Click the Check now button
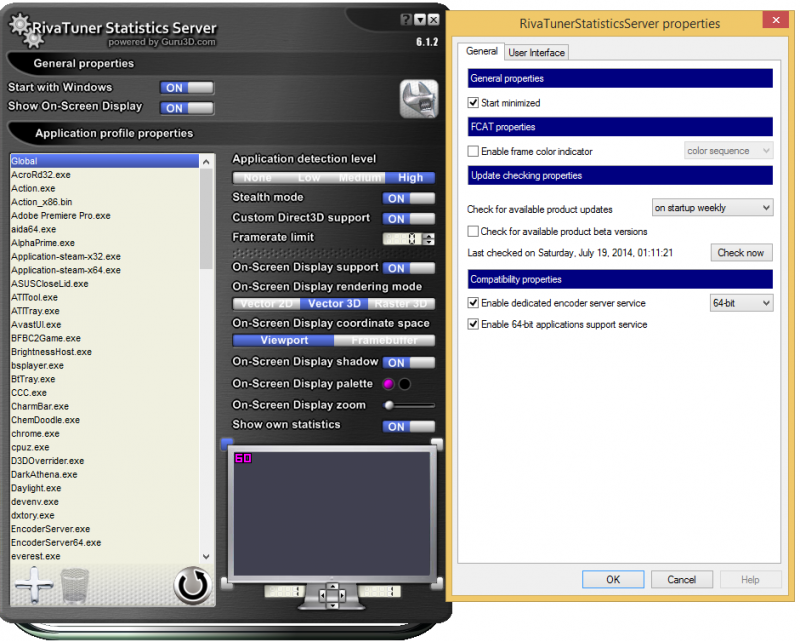The image size is (800, 641). (741, 253)
